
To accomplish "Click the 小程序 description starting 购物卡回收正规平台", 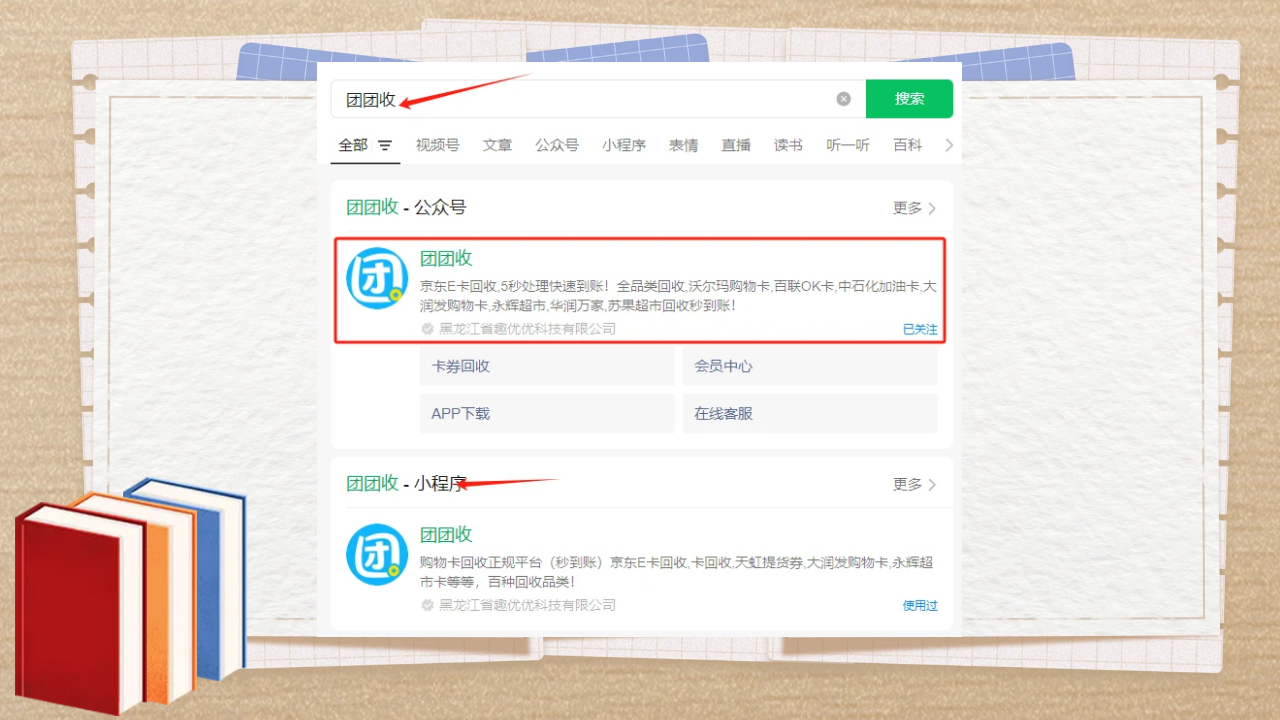I will [x=676, y=572].
